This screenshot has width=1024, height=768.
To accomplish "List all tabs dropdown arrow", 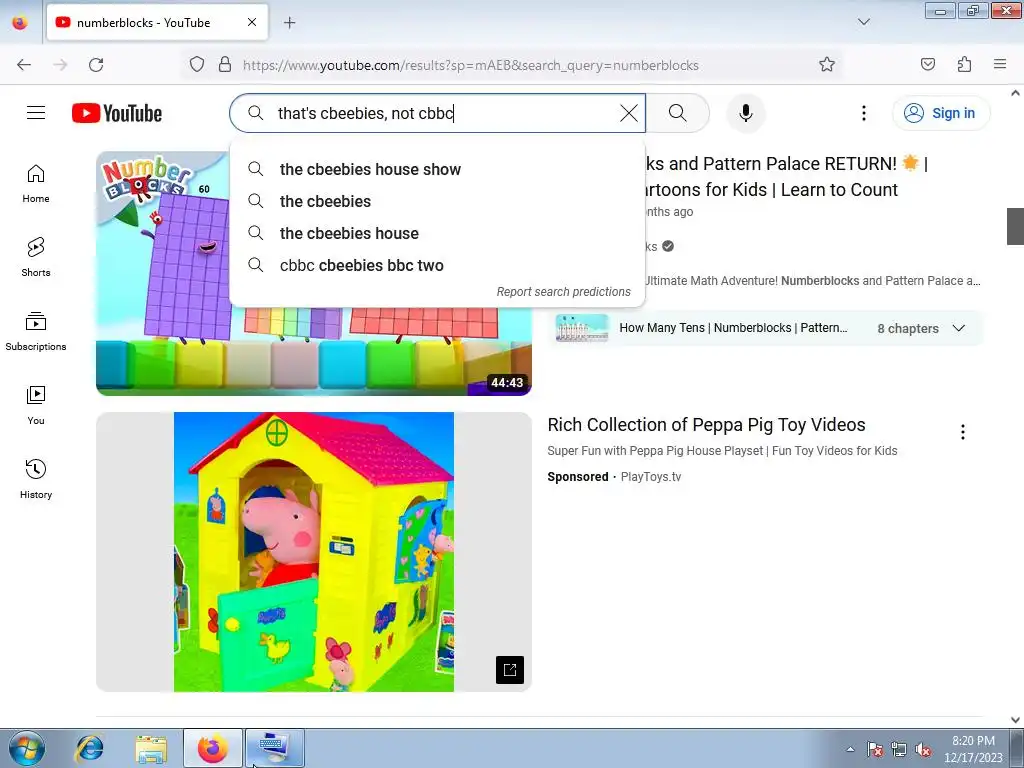I will (863, 22).
